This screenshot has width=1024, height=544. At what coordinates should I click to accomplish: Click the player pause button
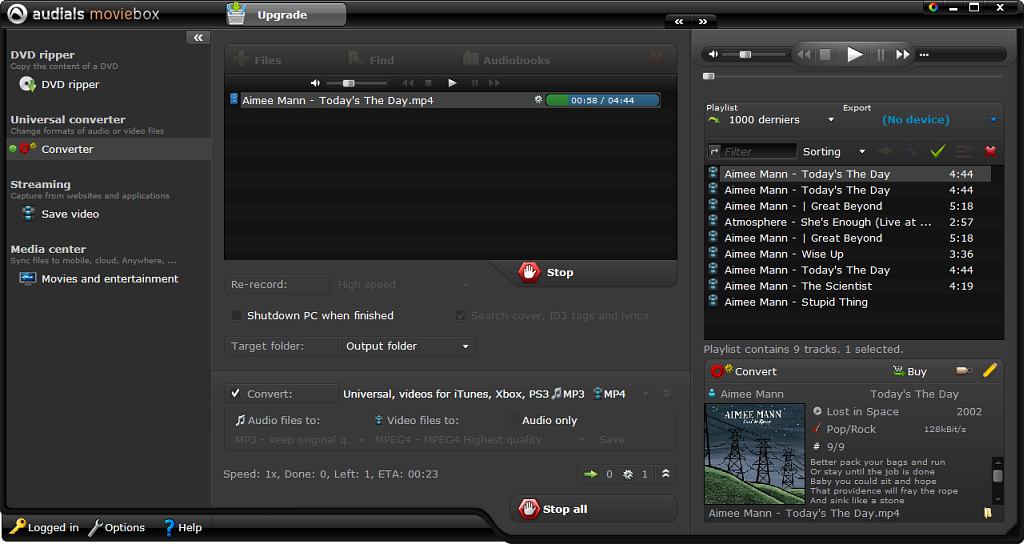(x=880, y=55)
